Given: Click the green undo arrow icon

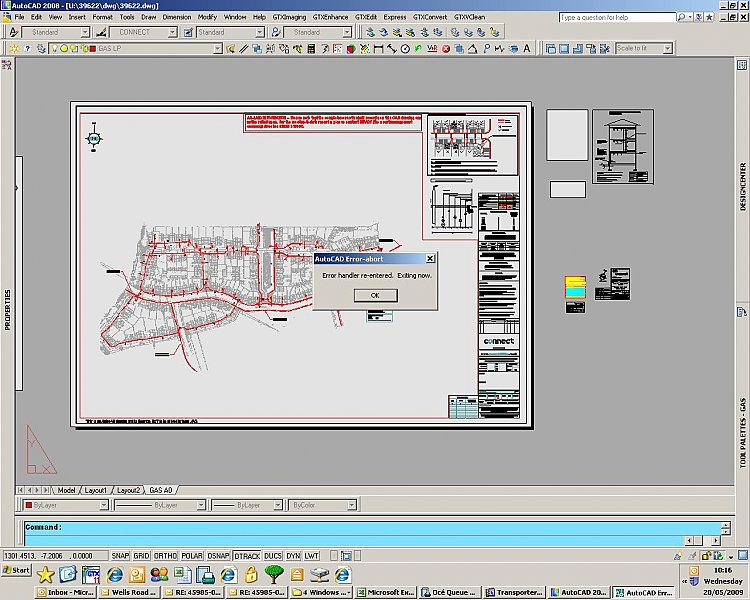Looking at the screenshot, I should [x=419, y=48].
